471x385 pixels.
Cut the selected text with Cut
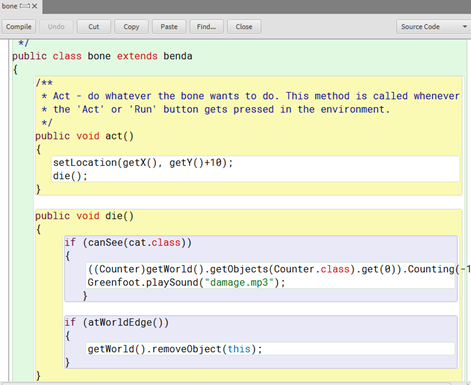94,27
